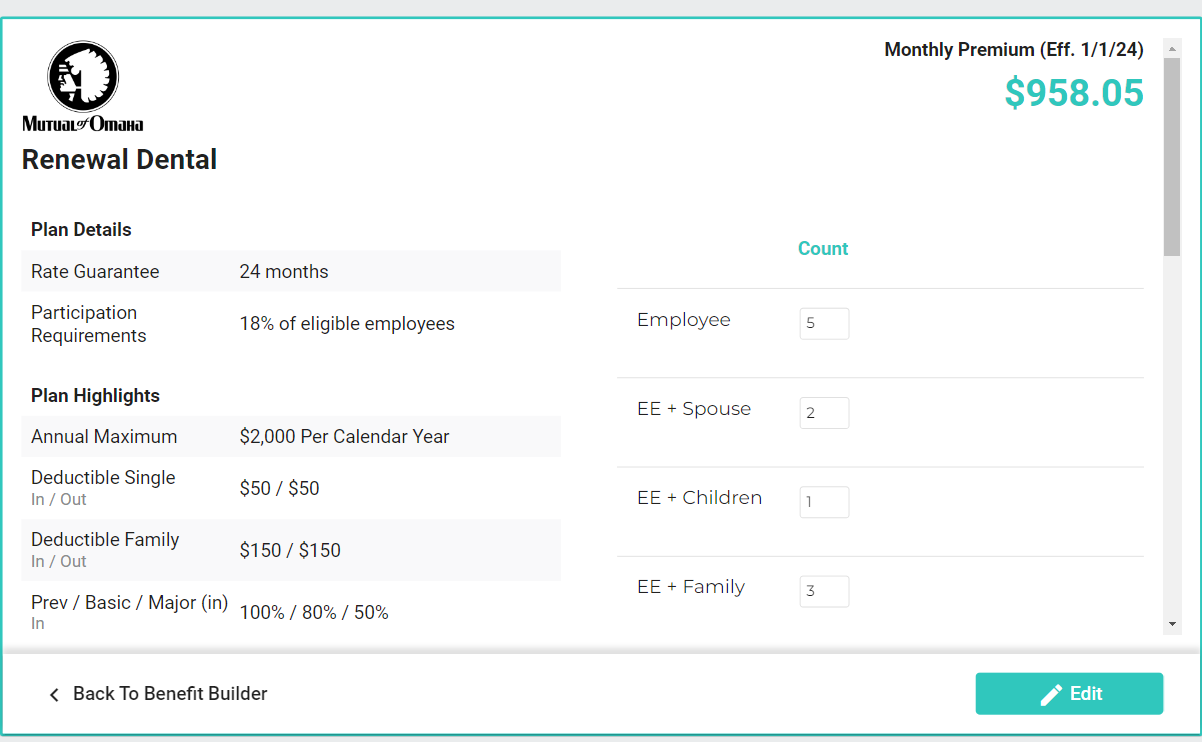Click the Plan Details section heading
This screenshot has height=742, width=1202.
[81, 230]
